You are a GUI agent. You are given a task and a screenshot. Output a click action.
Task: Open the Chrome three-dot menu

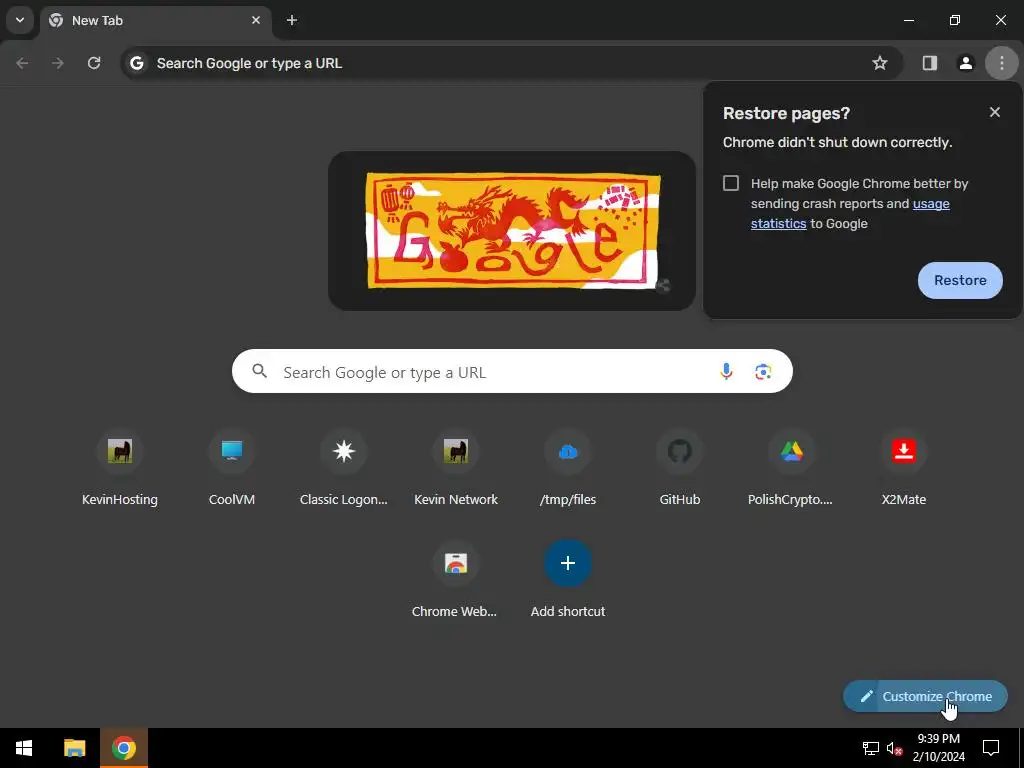(1002, 63)
